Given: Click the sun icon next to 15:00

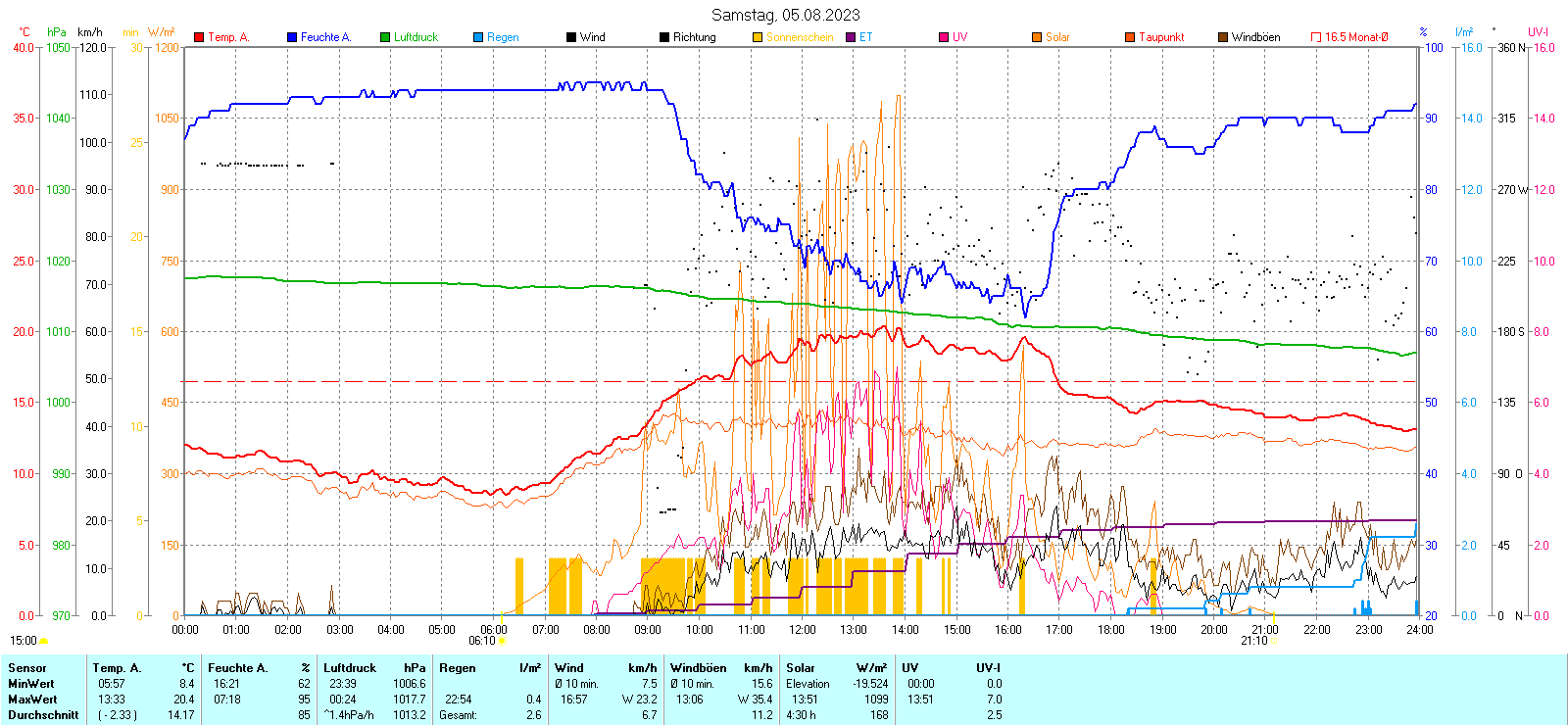Looking at the screenshot, I should click(43, 641).
